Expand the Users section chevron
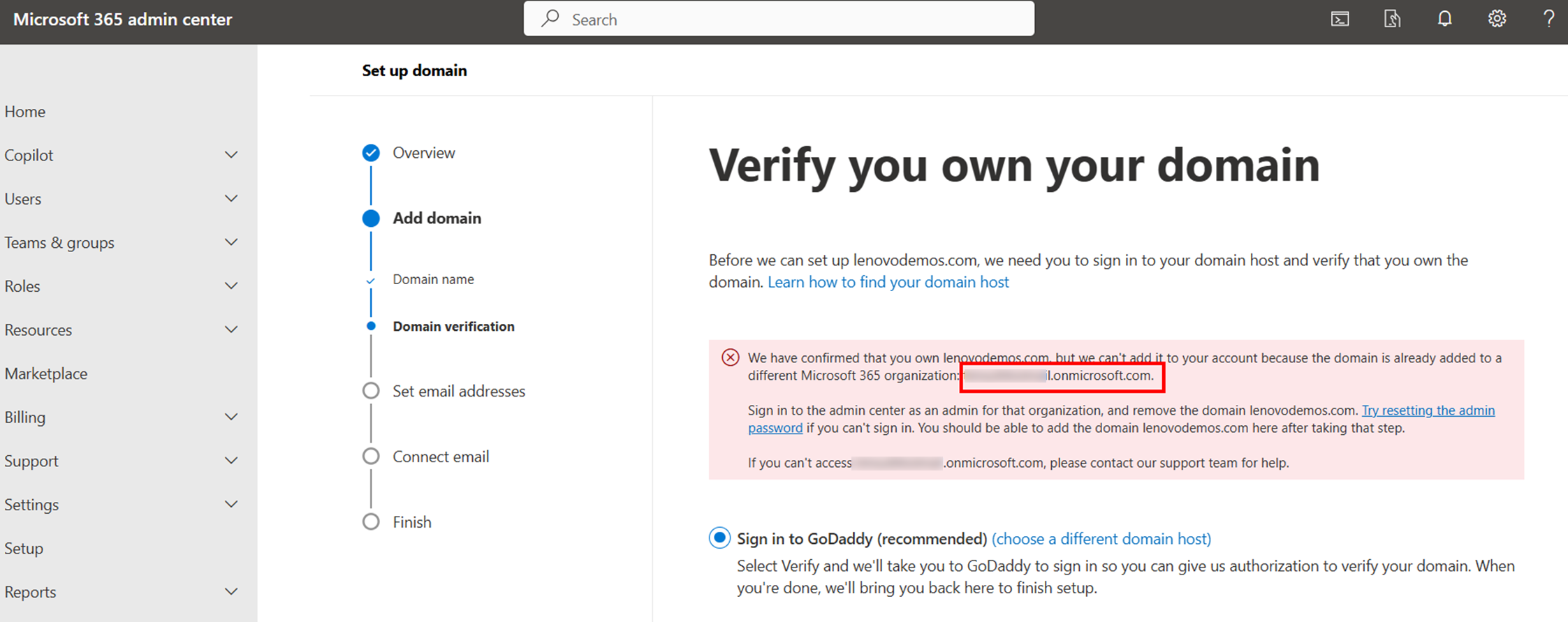1568x622 pixels. click(x=231, y=198)
